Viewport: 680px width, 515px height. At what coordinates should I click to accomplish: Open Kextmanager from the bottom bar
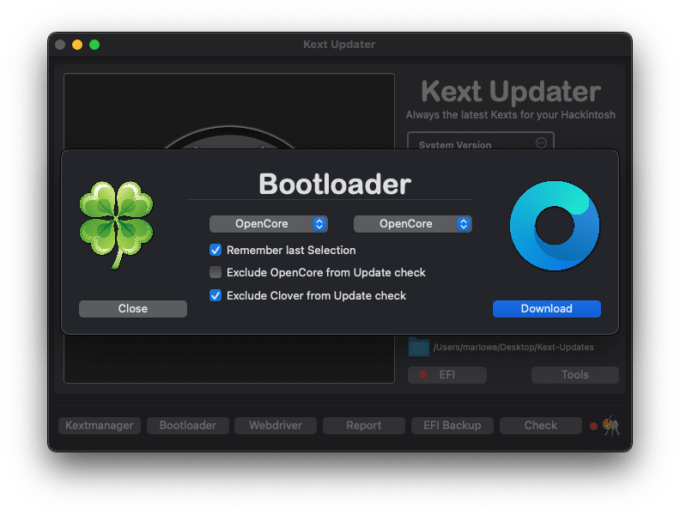pos(99,425)
